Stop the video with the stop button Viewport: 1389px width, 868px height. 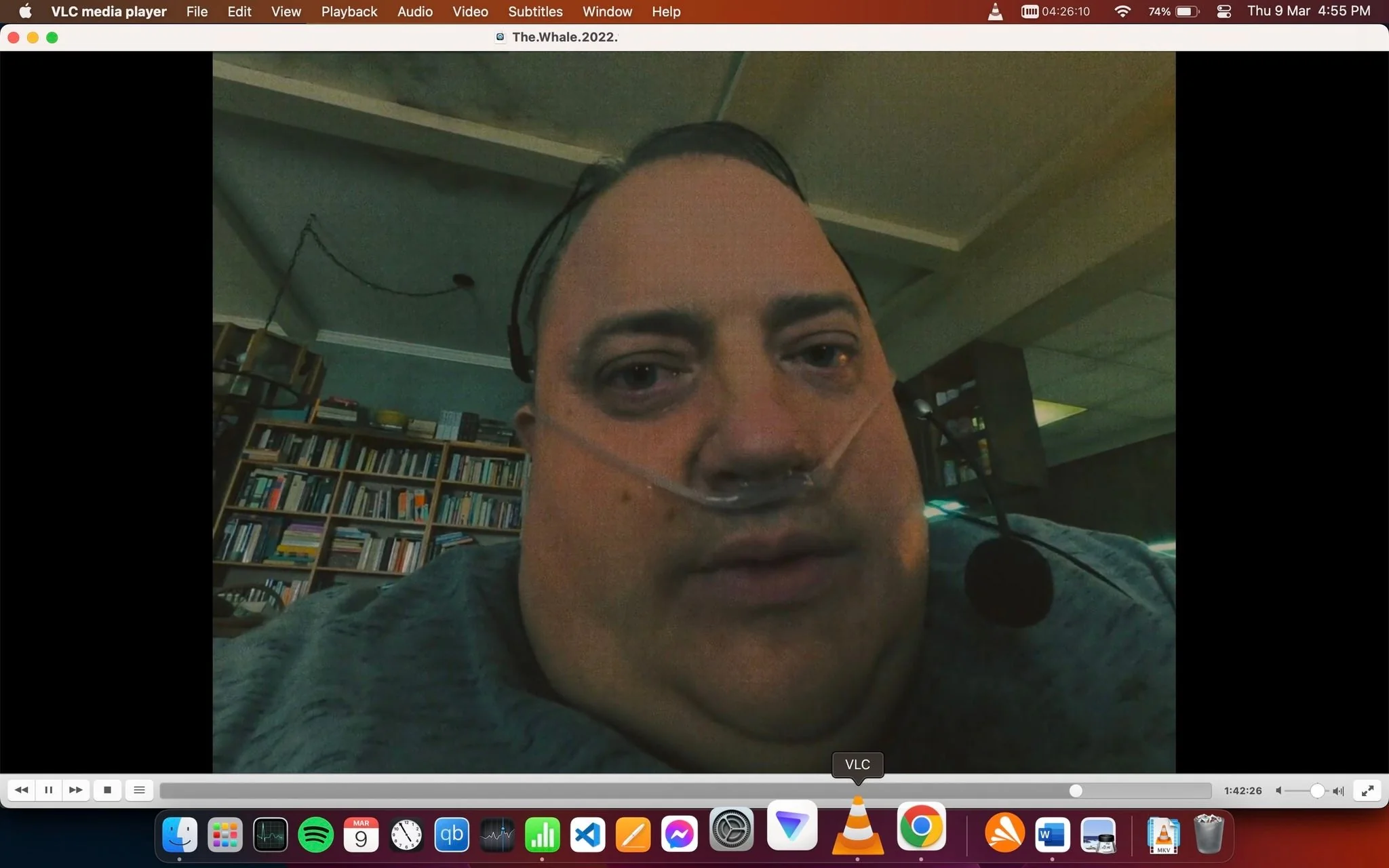(x=107, y=790)
